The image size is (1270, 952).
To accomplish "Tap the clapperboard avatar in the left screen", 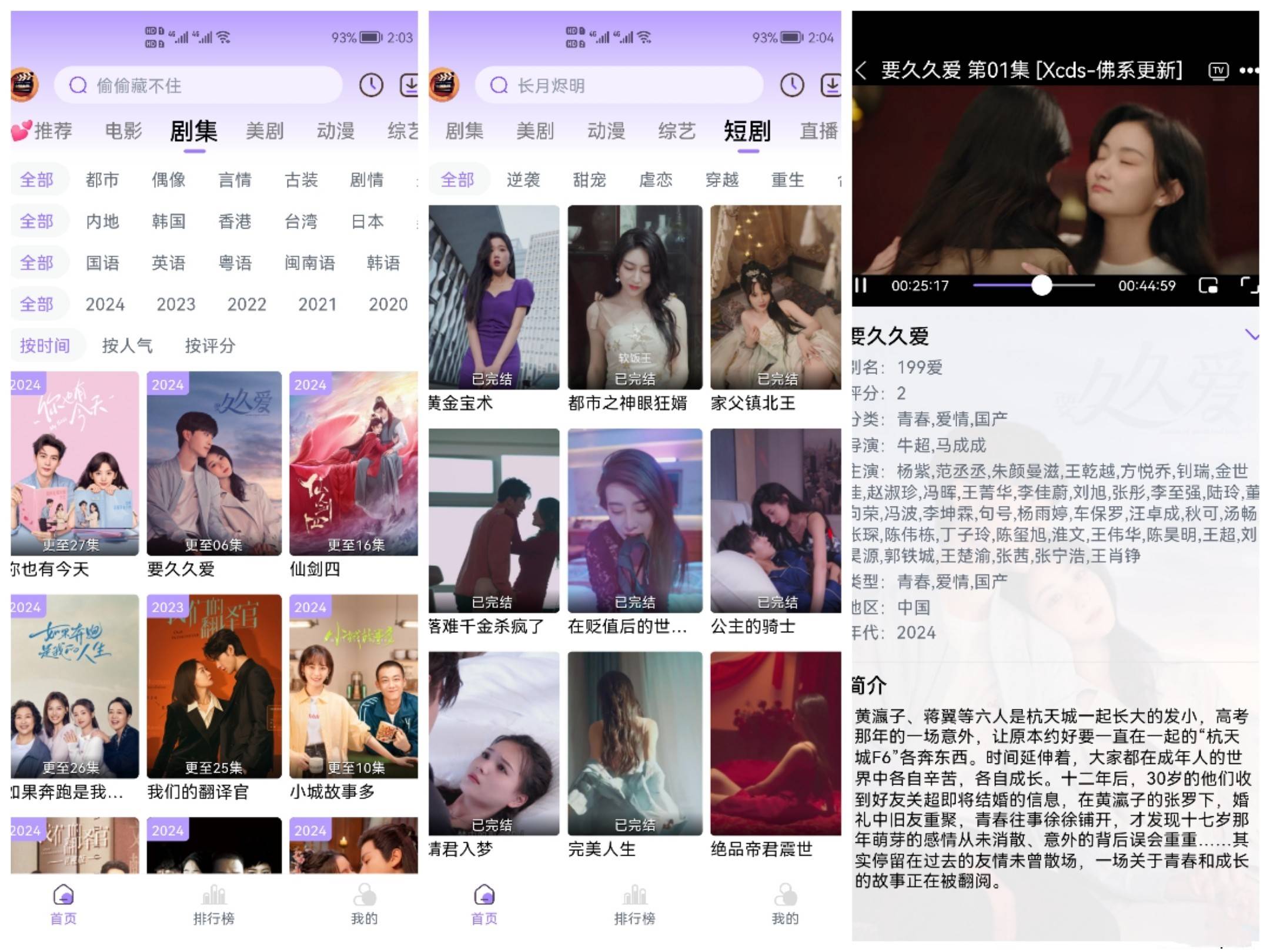I will [25, 86].
